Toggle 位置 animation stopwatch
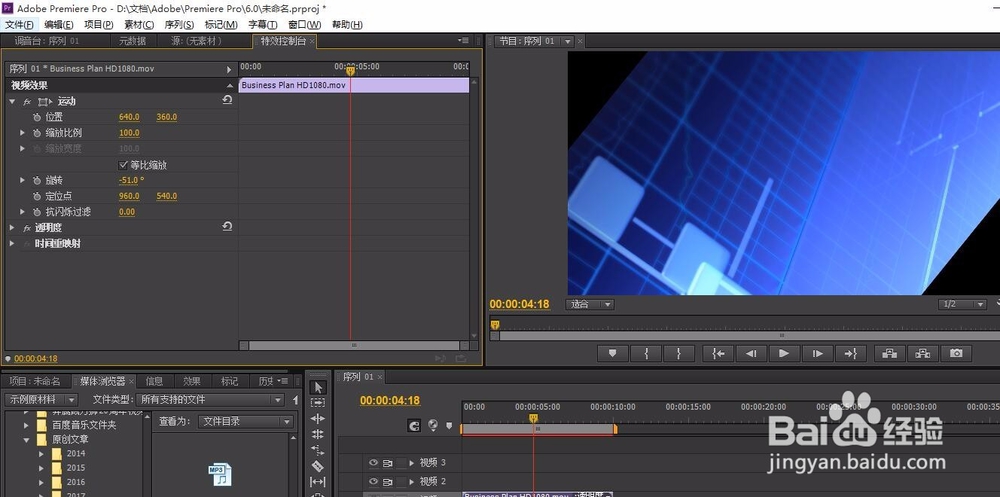This screenshot has width=1000, height=497. coord(36,117)
